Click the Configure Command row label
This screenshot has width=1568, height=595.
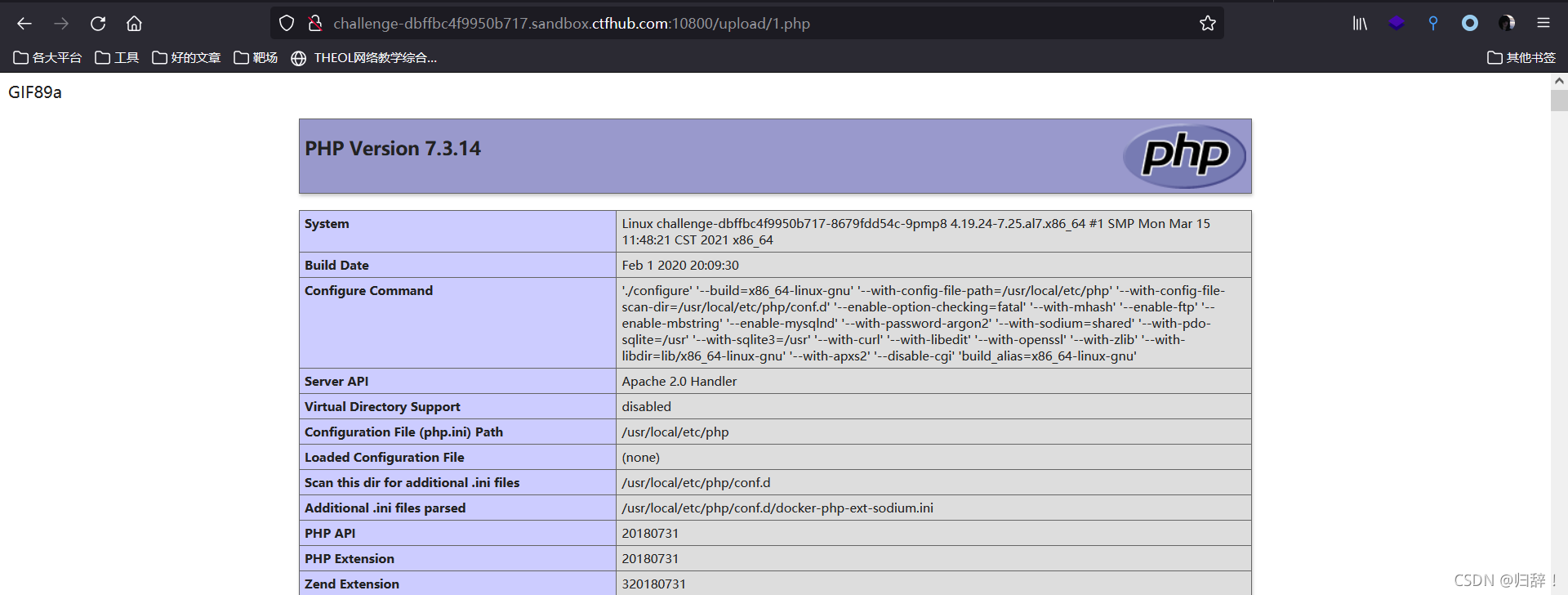368,291
